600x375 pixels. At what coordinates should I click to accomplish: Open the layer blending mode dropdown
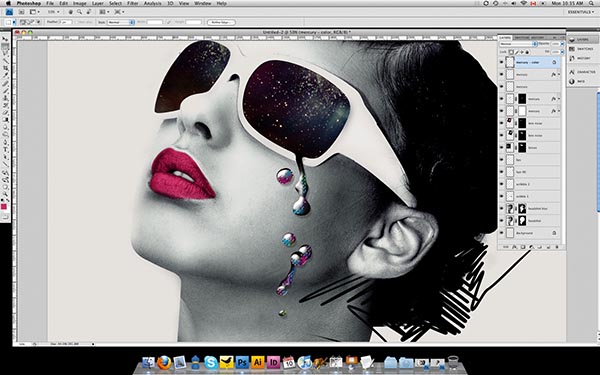[518, 44]
